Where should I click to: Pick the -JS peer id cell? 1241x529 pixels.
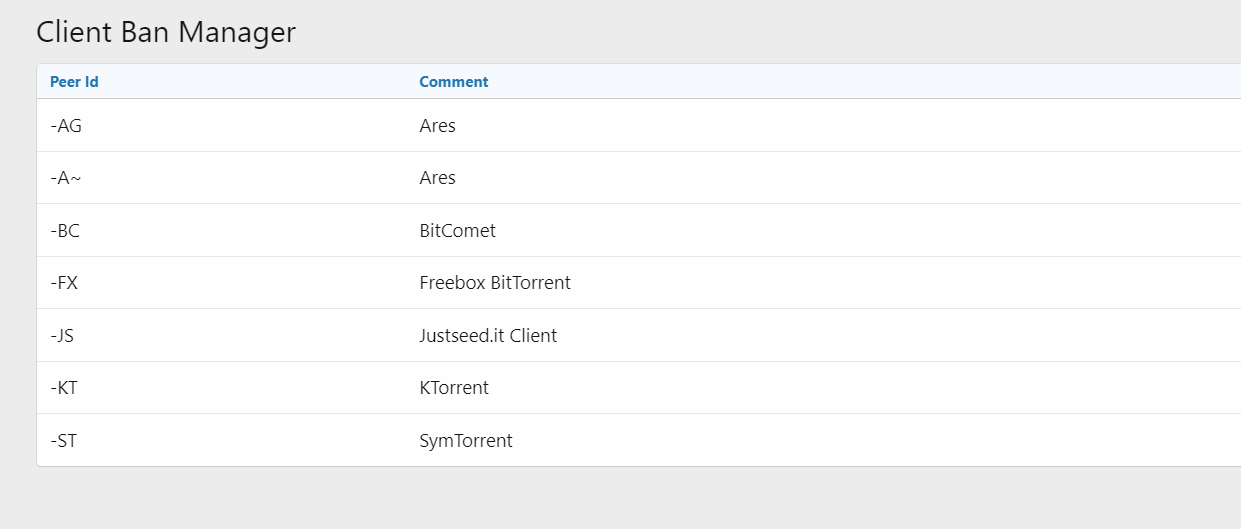[x=62, y=336]
